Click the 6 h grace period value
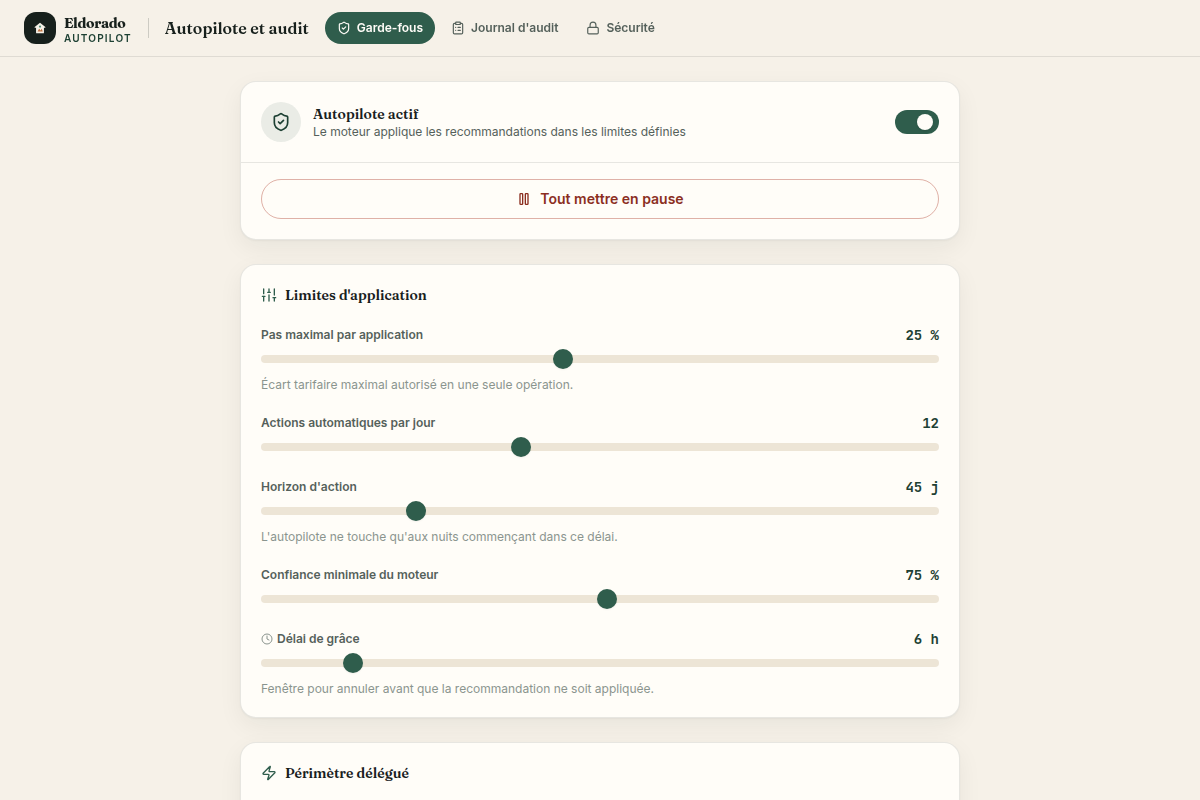1200x800 pixels. (926, 639)
